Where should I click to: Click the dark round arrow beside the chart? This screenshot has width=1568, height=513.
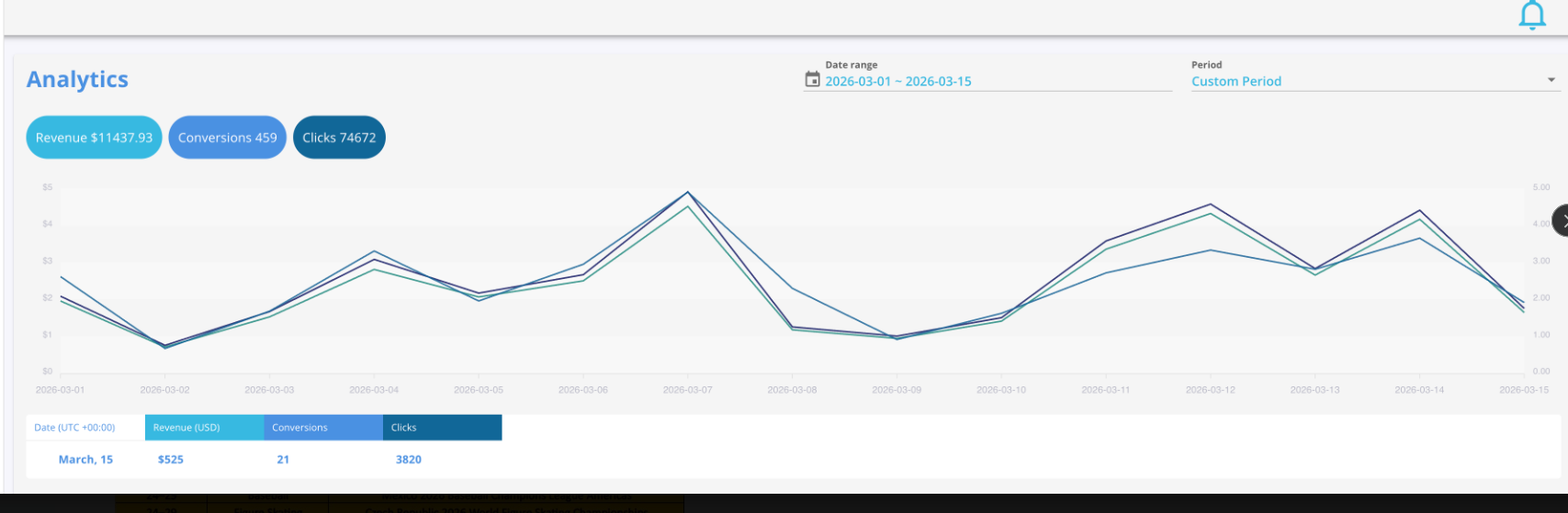point(1560,221)
